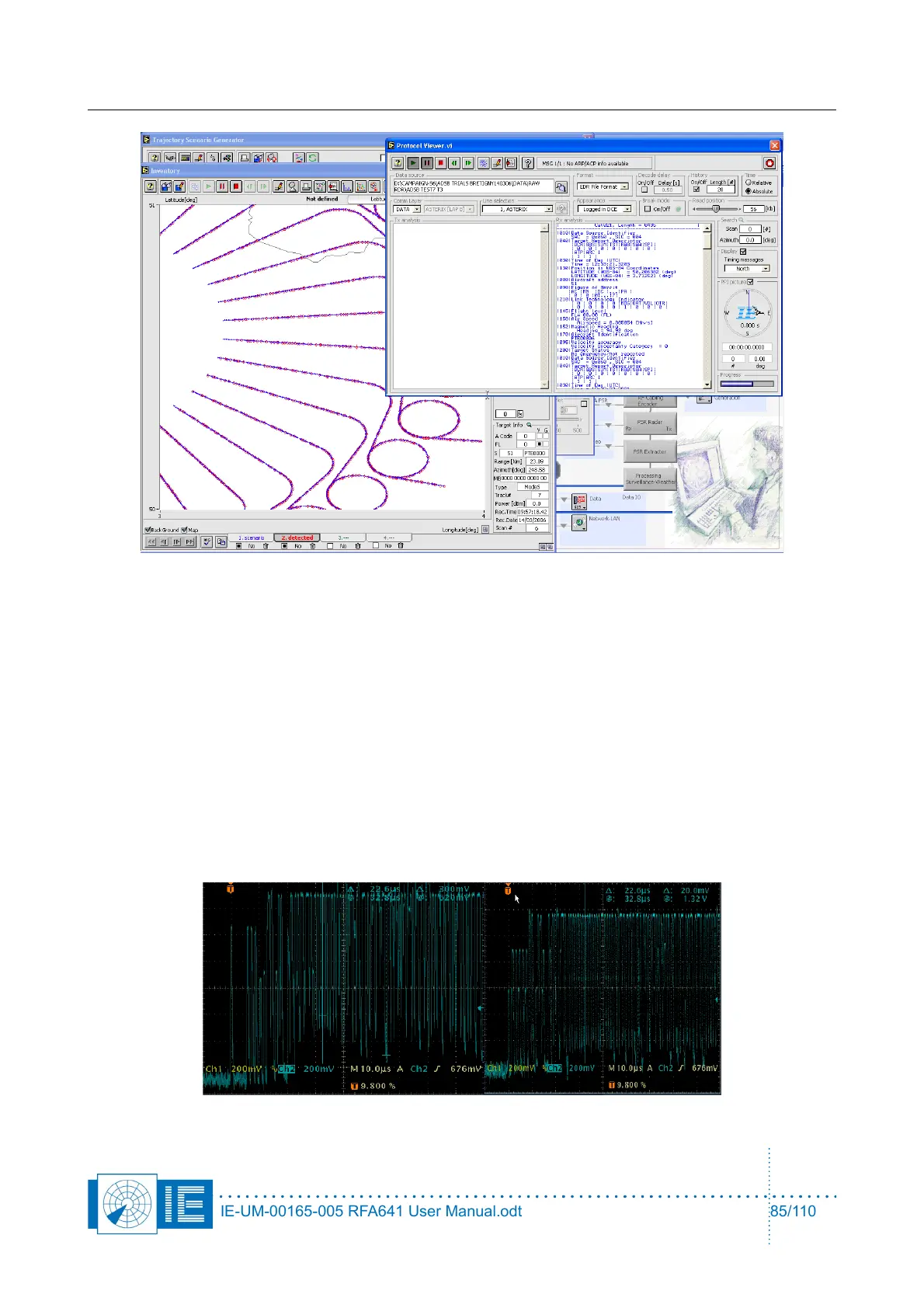Screen dimensions: 924x1308
Task: Open the Protocol Viewer help question-mark icon
Action: point(528,163)
